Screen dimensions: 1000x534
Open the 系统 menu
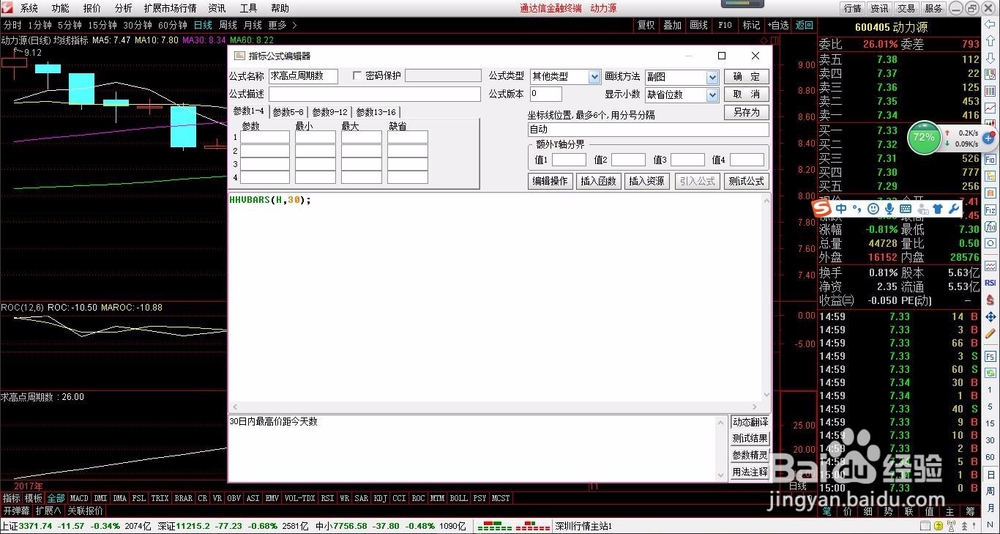coord(29,8)
